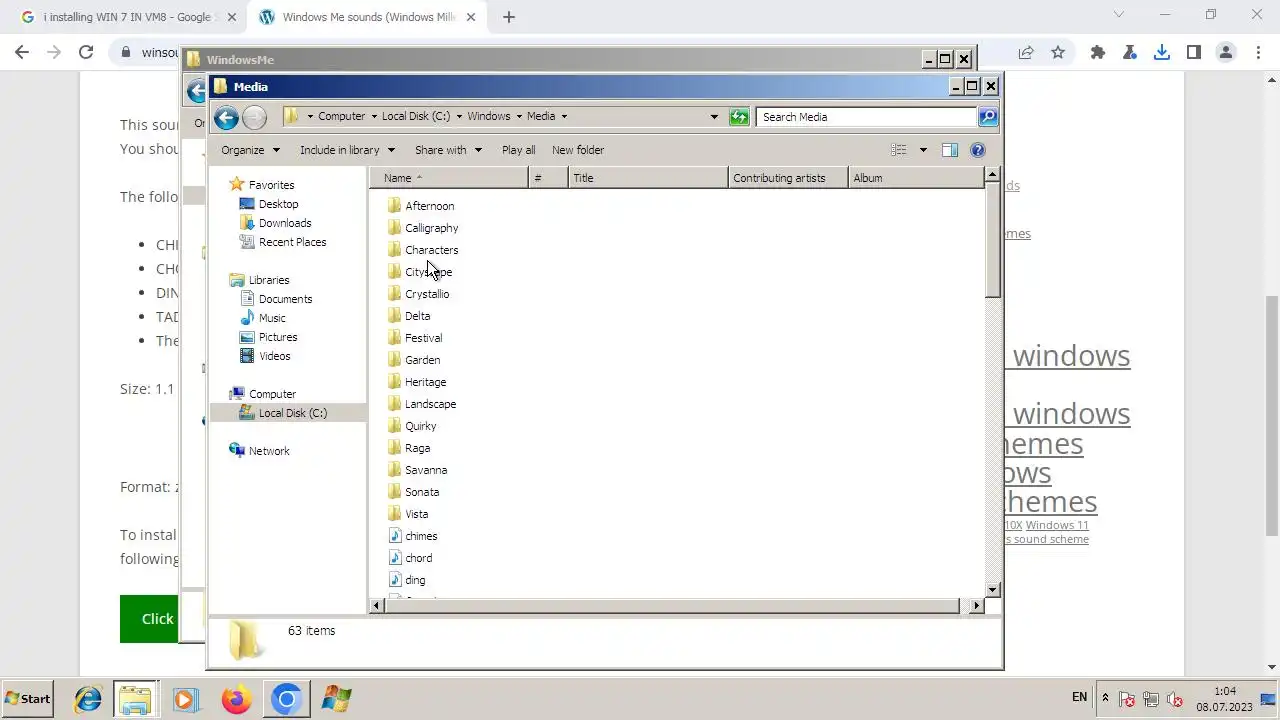
Task: Refresh the Media folder address bar
Action: [x=739, y=117]
